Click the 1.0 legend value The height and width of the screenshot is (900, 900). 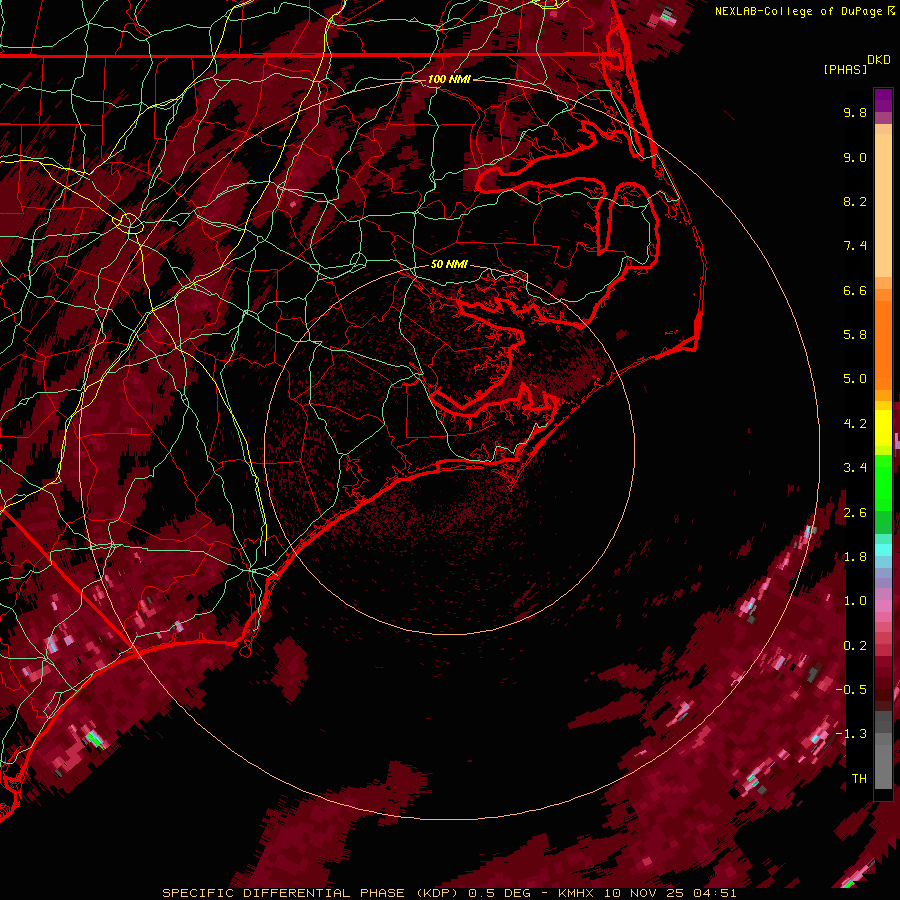pyautogui.click(x=855, y=601)
